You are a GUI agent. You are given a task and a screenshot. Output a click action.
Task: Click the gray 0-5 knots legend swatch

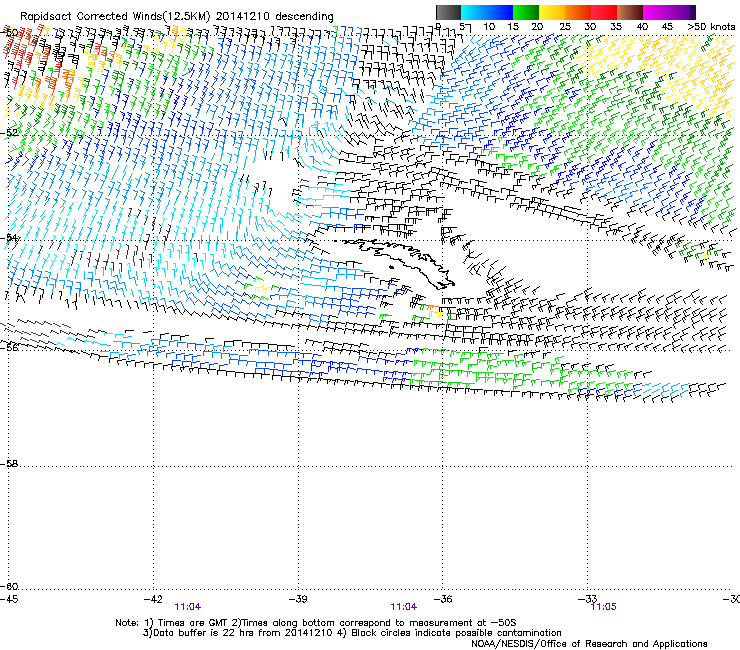448,12
